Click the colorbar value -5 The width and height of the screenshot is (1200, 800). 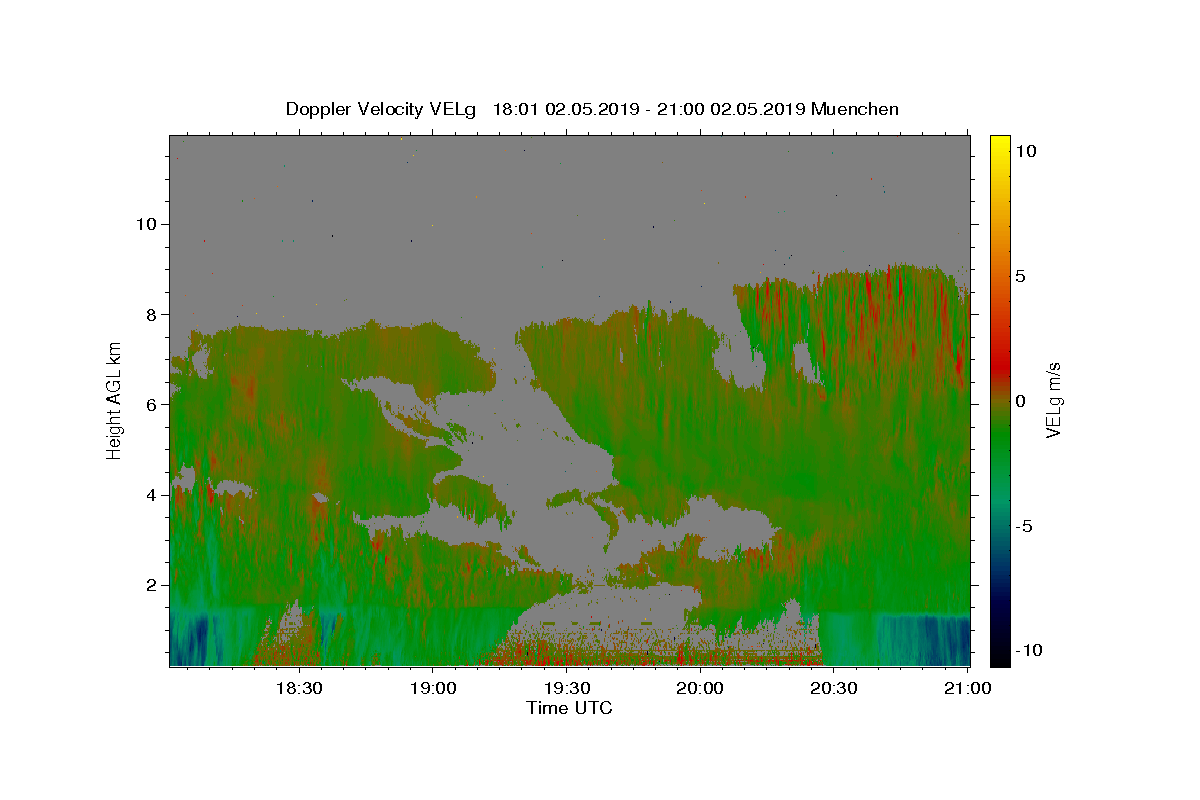[1026, 526]
